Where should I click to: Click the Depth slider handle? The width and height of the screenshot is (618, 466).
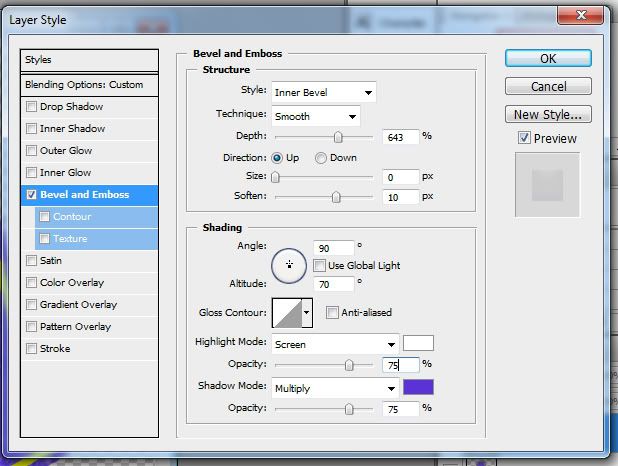338,137
